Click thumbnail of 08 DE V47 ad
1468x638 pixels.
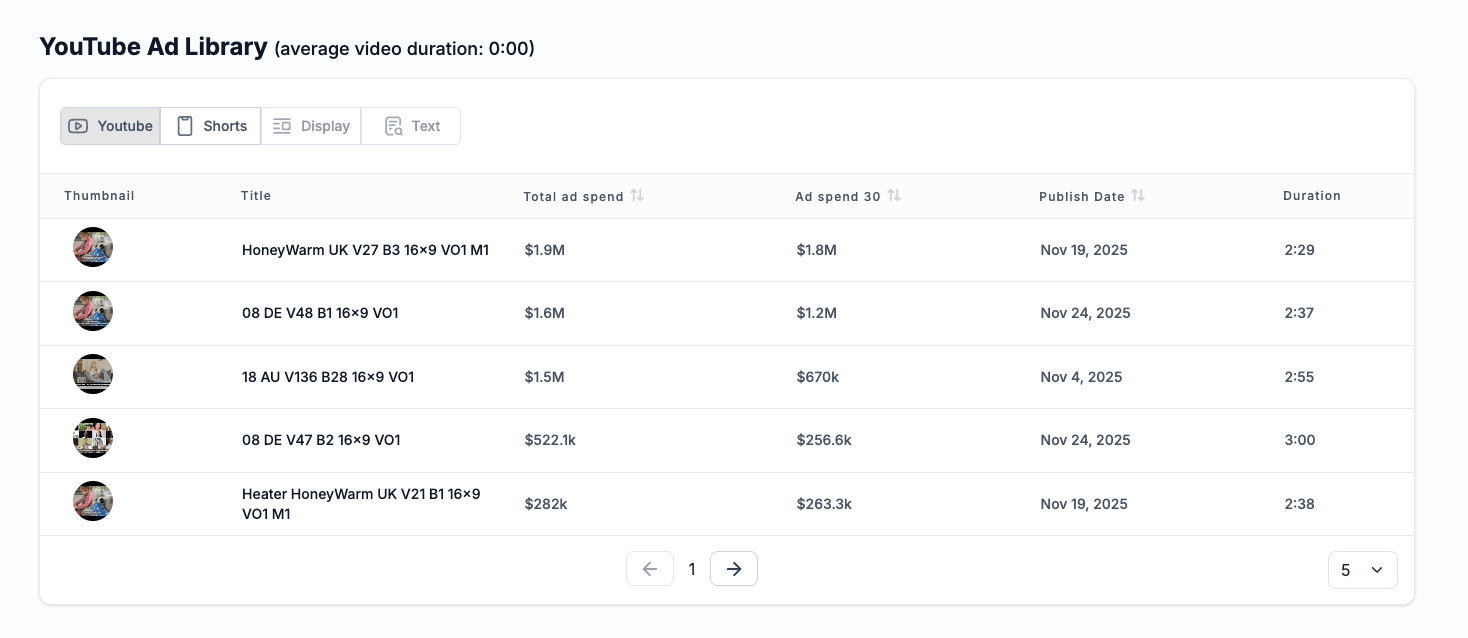coord(93,438)
